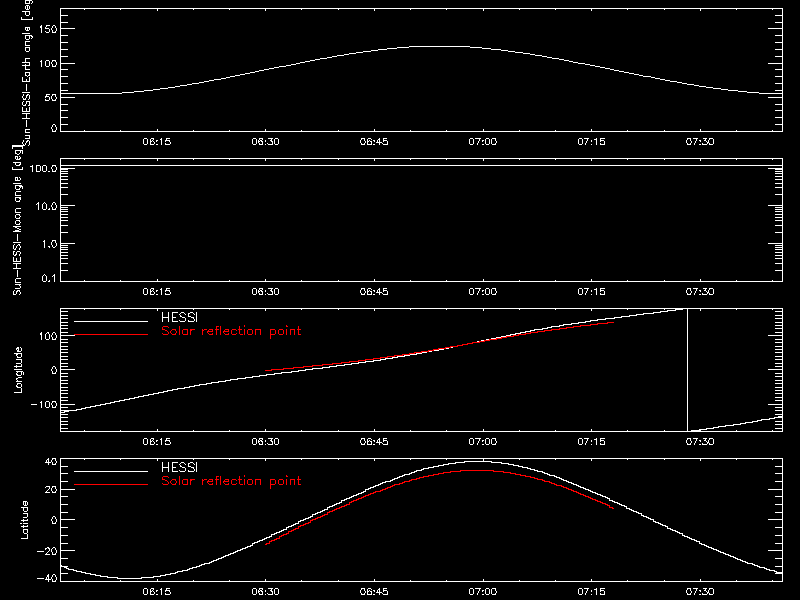Click the -40 tick on Latitude axis
The image size is (800, 600).
pos(47,578)
